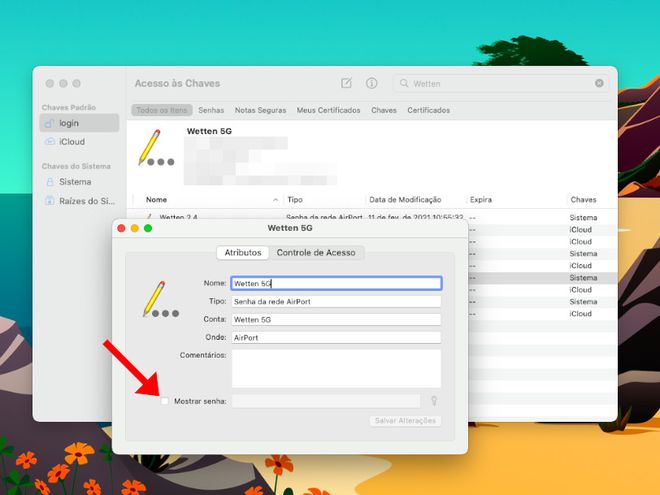Click the Salvar Alterações button
660x495 pixels.
[x=405, y=420]
